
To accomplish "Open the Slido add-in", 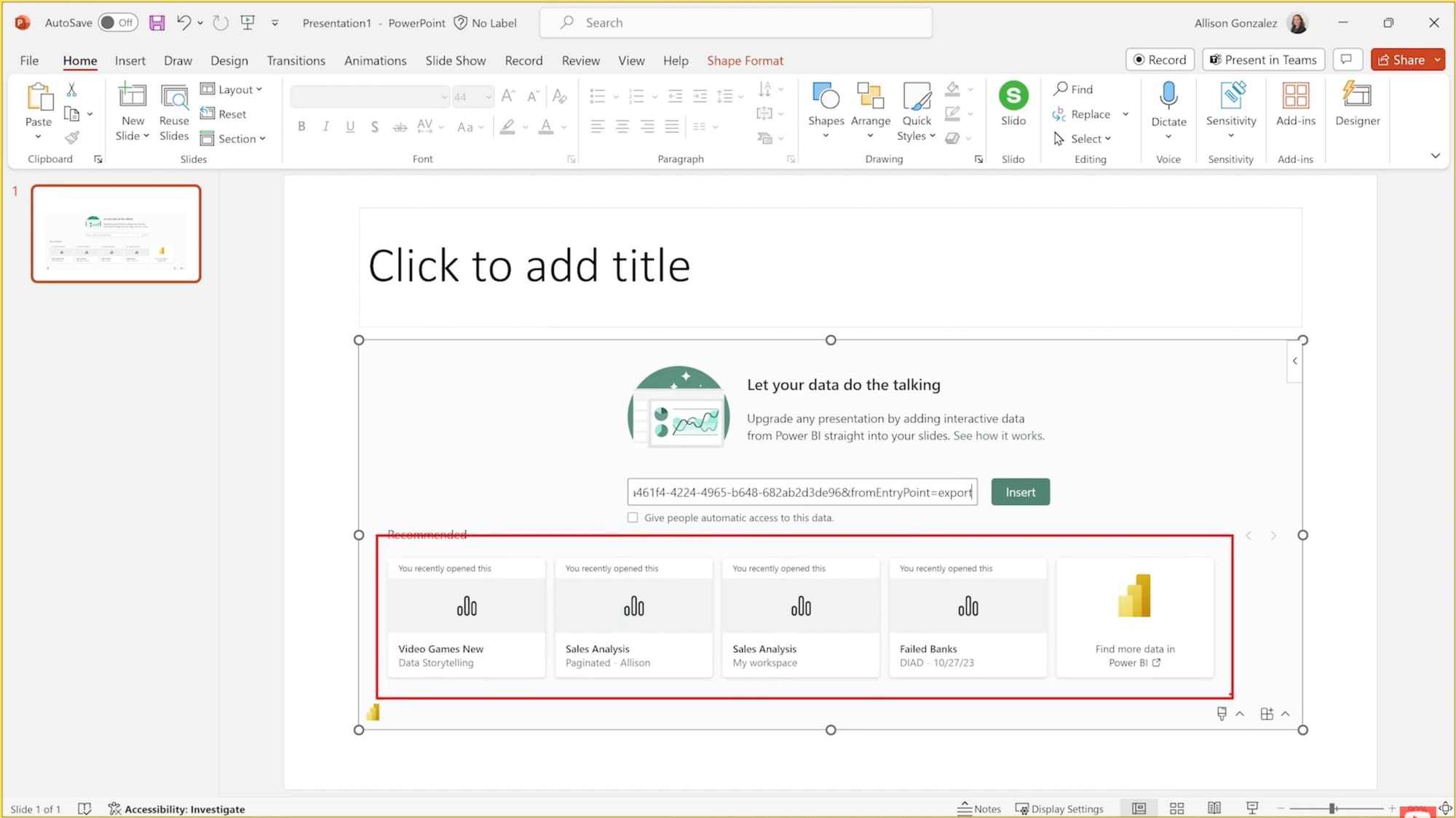I will coord(1013,104).
